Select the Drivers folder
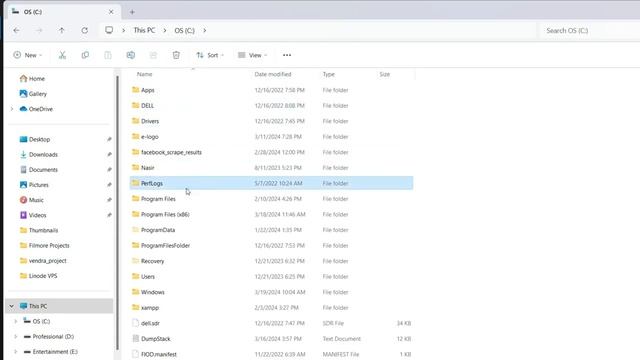640x360 pixels. (271, 121)
